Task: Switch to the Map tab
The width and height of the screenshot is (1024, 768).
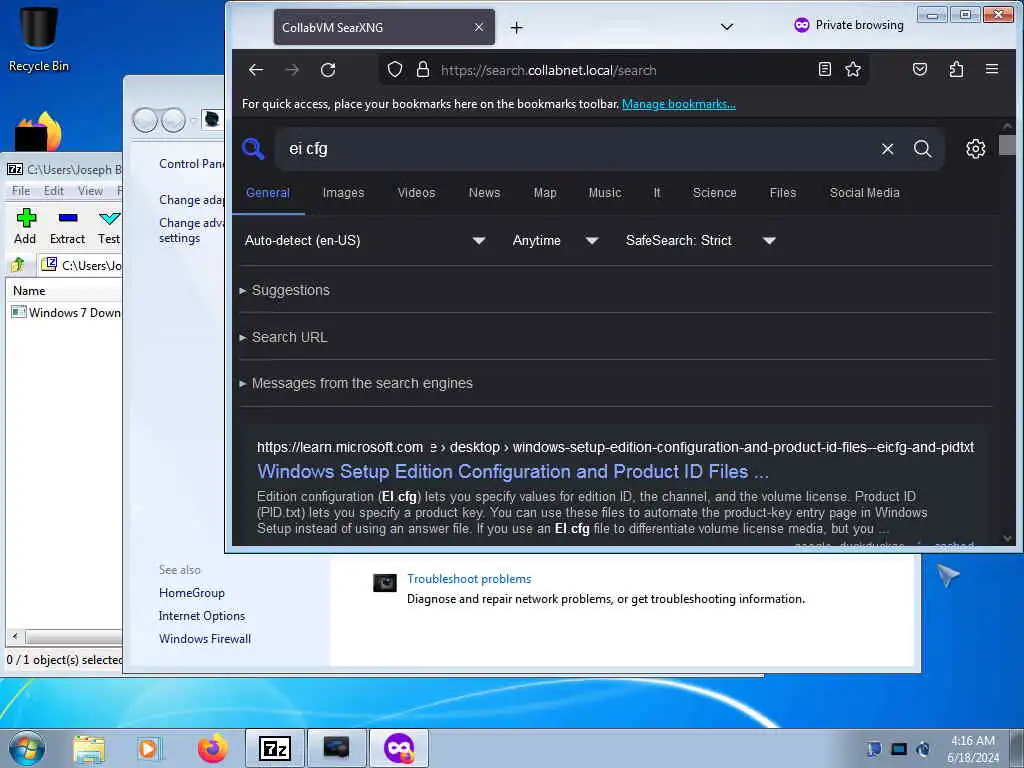Action: (x=545, y=193)
